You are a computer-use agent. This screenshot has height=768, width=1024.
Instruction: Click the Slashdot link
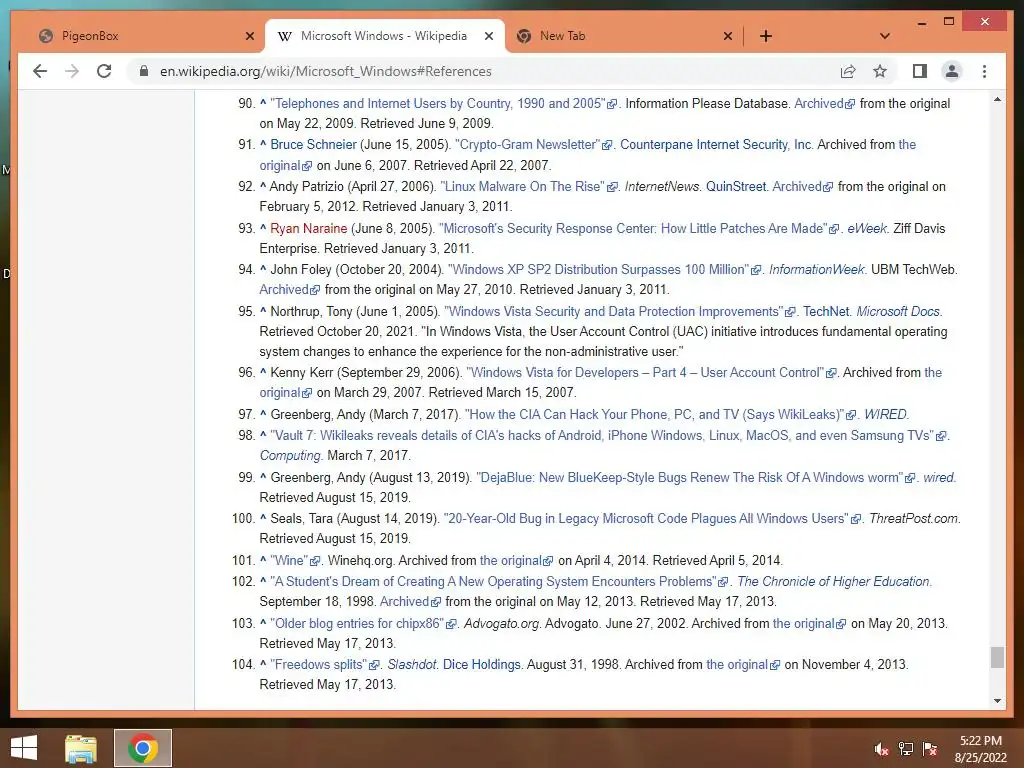click(411, 664)
